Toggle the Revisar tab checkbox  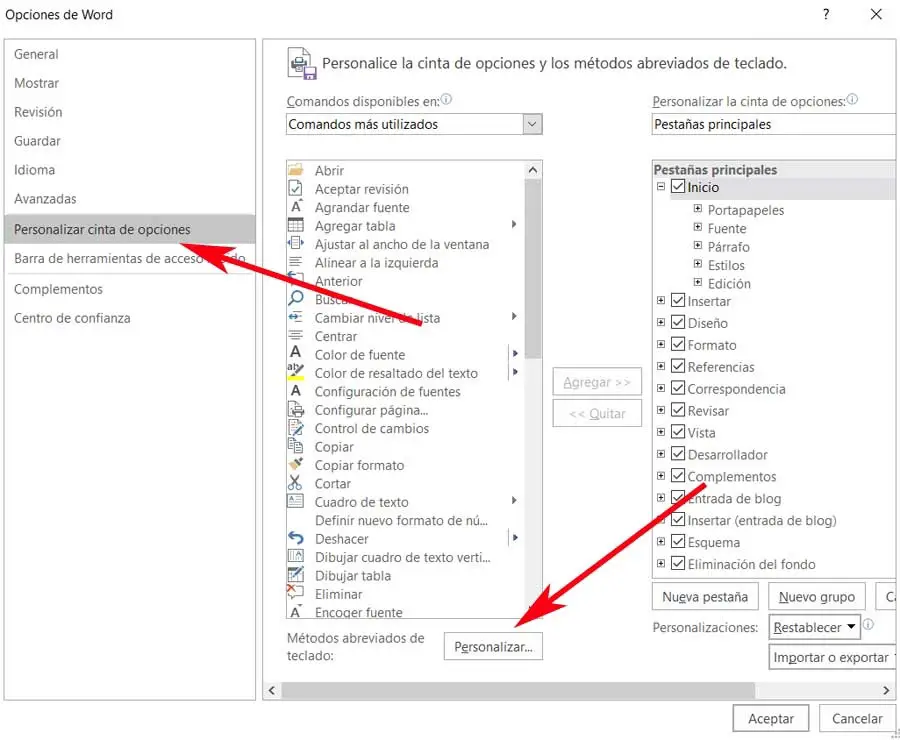point(678,410)
